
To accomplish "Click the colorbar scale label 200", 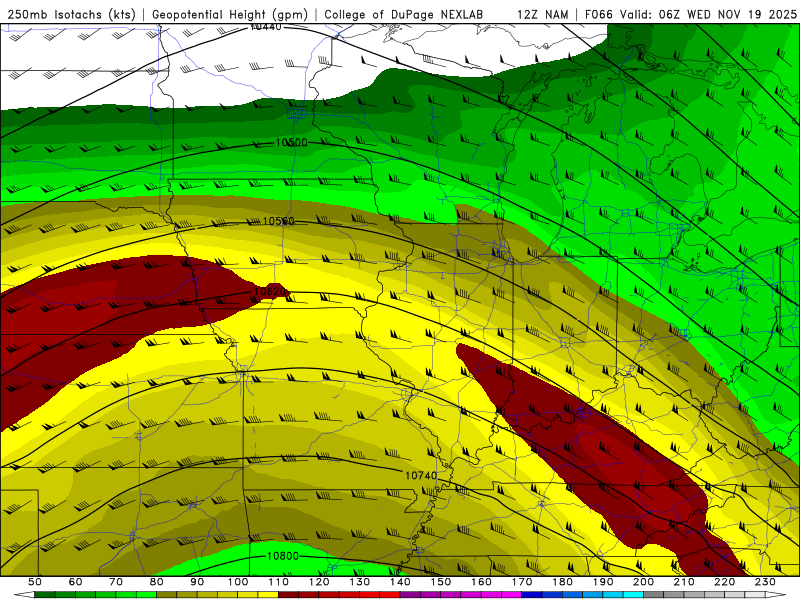I will [643, 582].
